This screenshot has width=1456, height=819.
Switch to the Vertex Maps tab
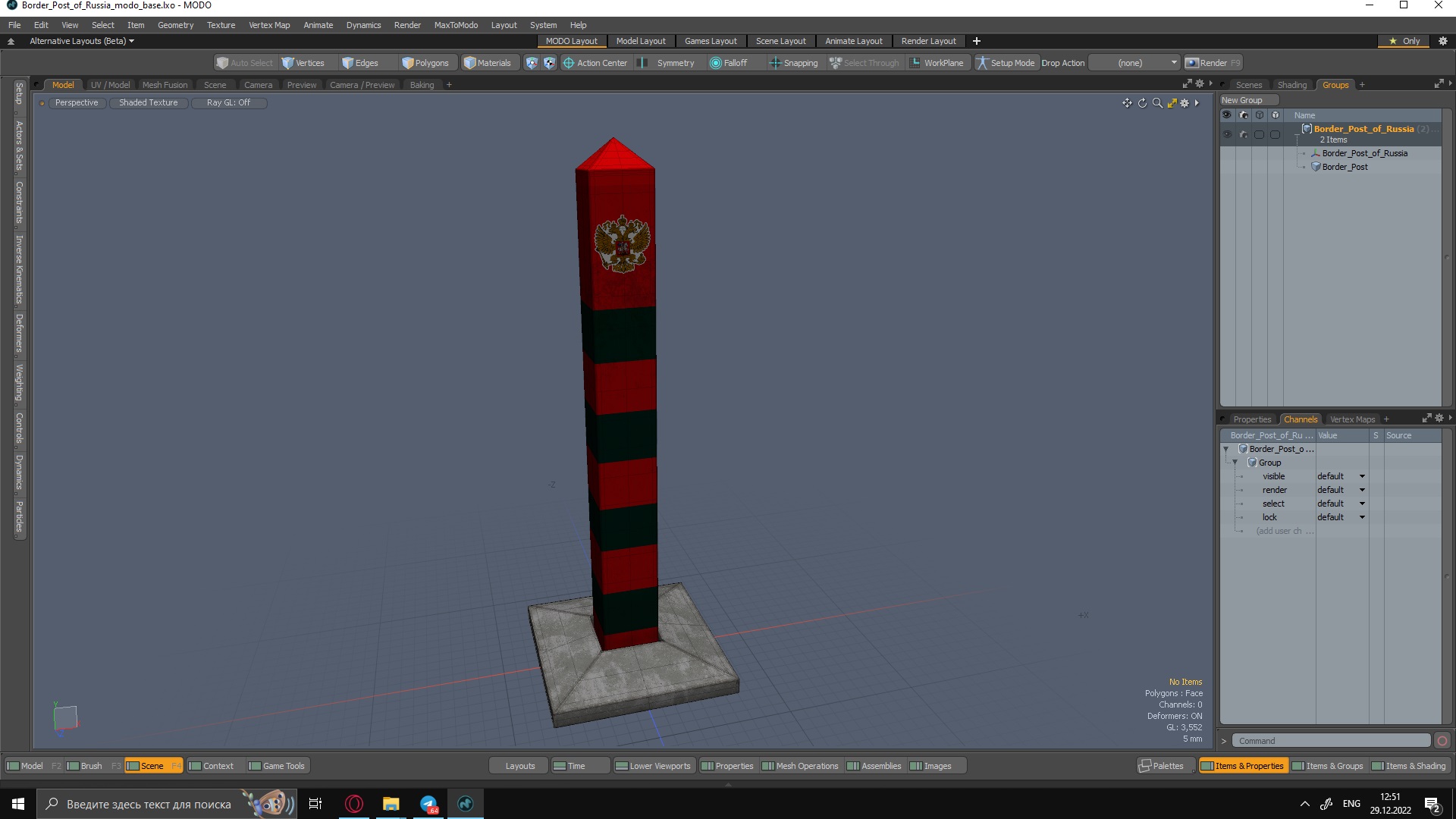click(1352, 419)
